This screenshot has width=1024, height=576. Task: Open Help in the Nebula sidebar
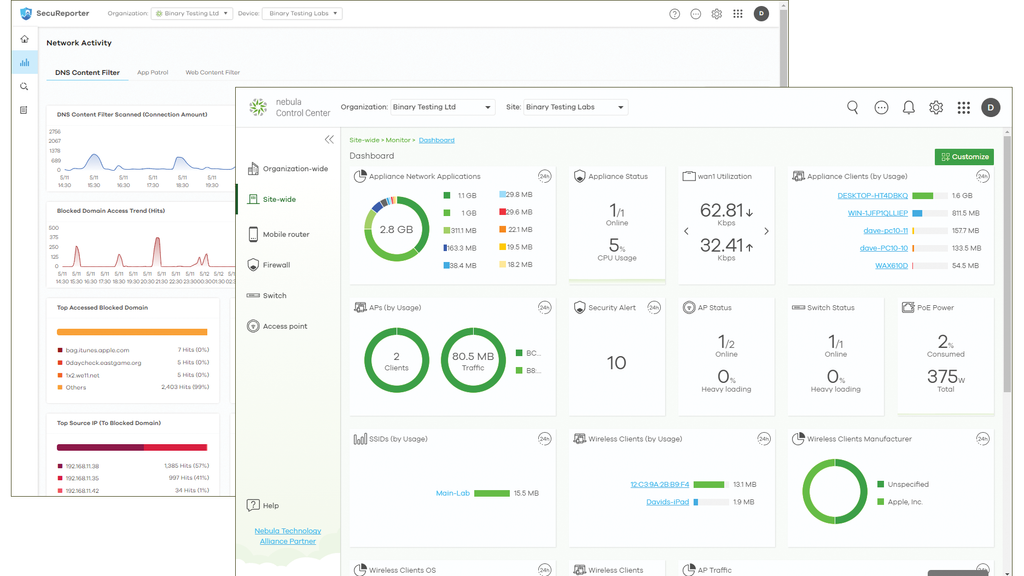click(x=263, y=505)
